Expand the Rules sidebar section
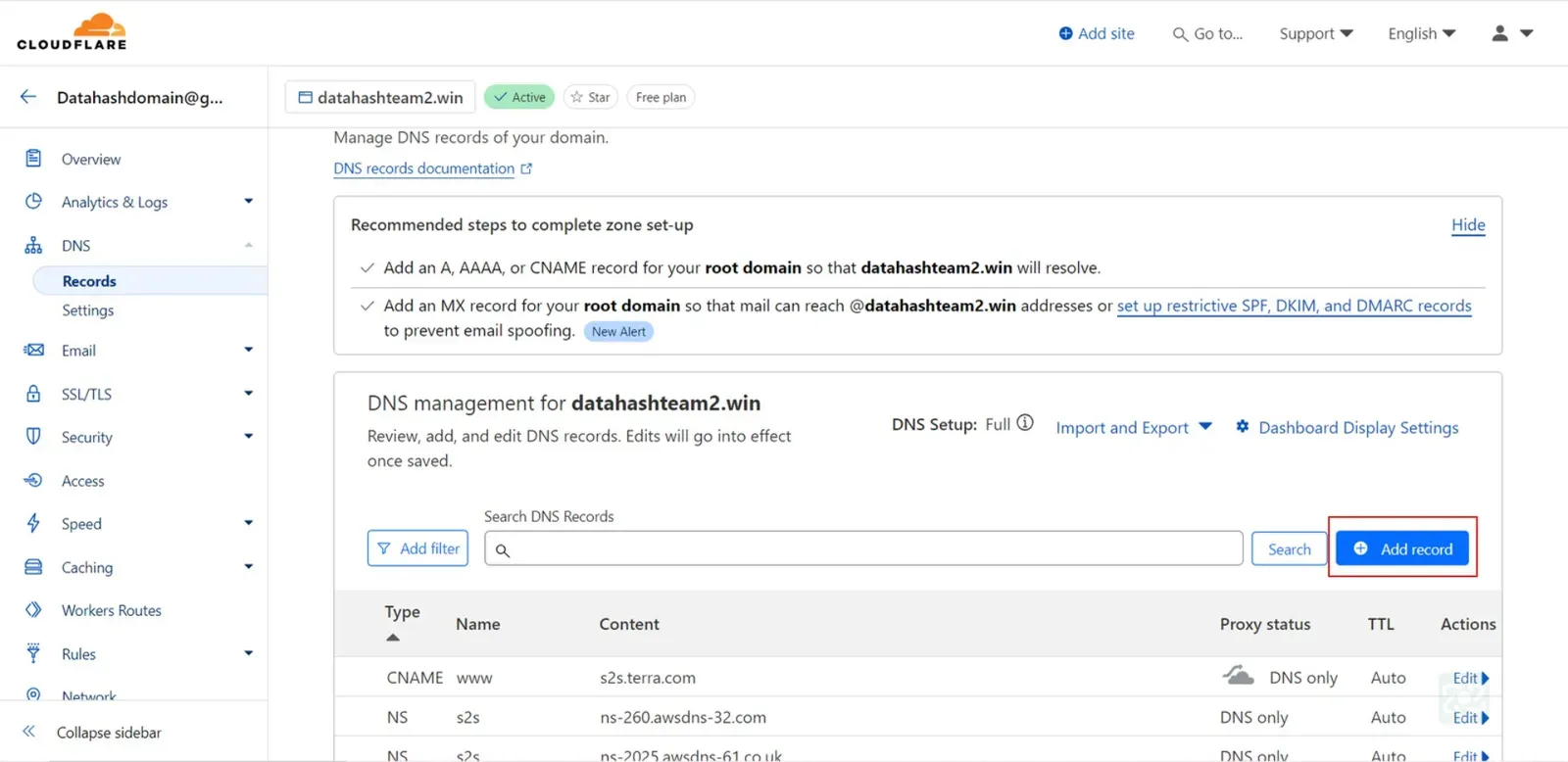Screen dimensions: 1568x762 pyautogui.click(x=248, y=652)
